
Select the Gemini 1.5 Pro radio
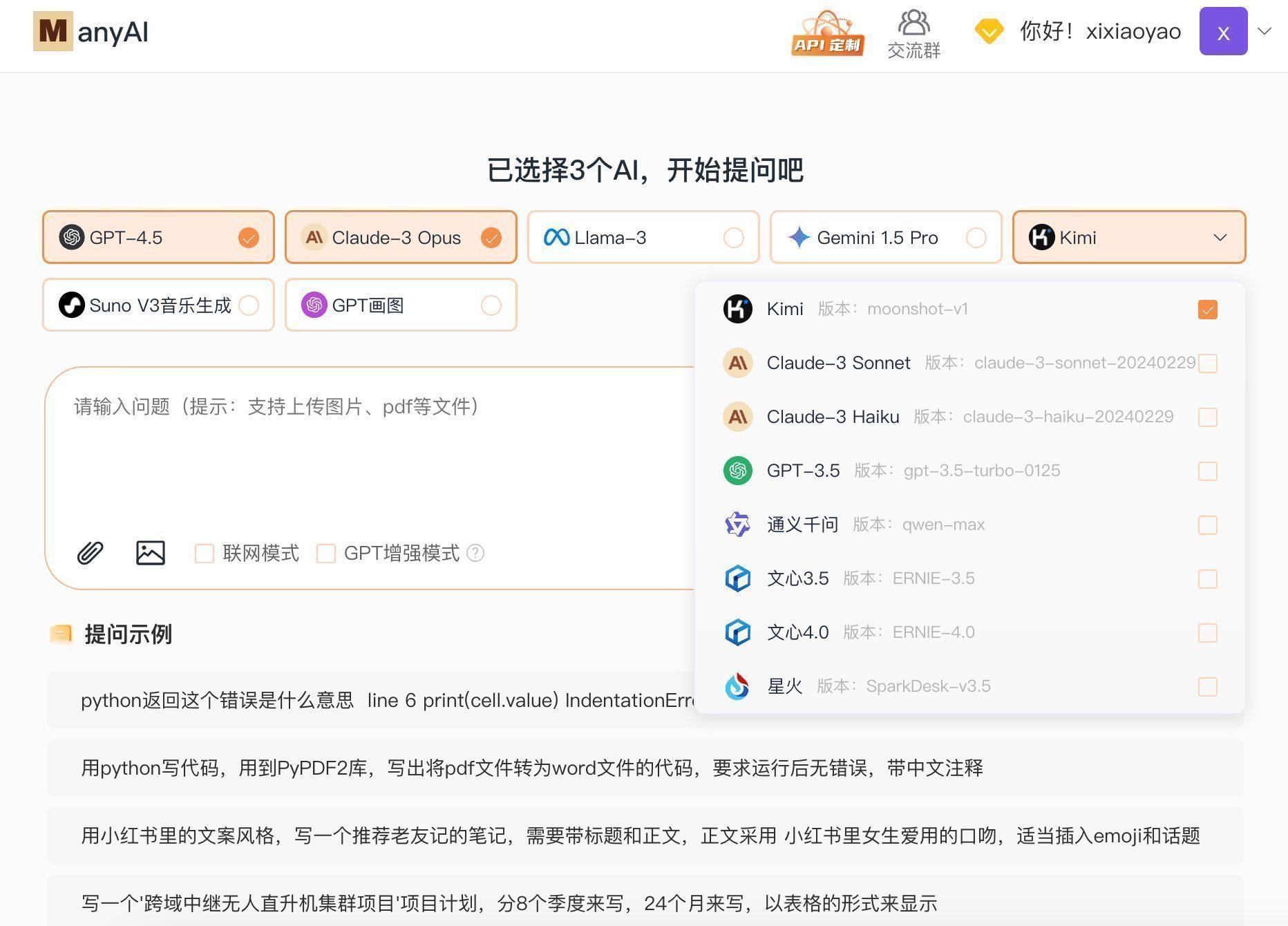click(976, 238)
